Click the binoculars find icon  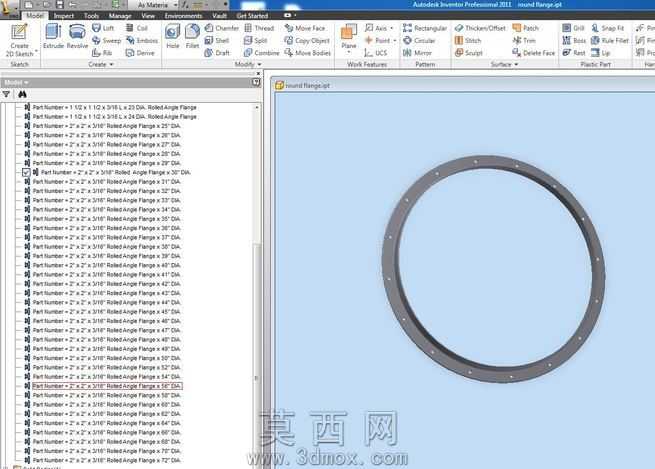click(x=22, y=94)
